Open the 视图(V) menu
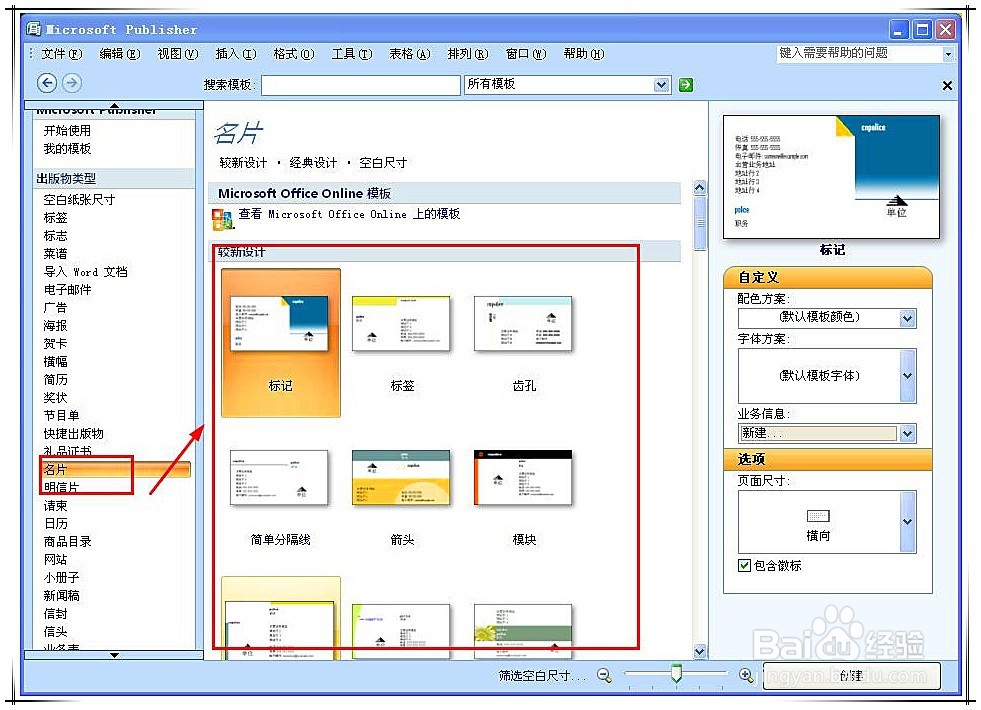 (178, 54)
